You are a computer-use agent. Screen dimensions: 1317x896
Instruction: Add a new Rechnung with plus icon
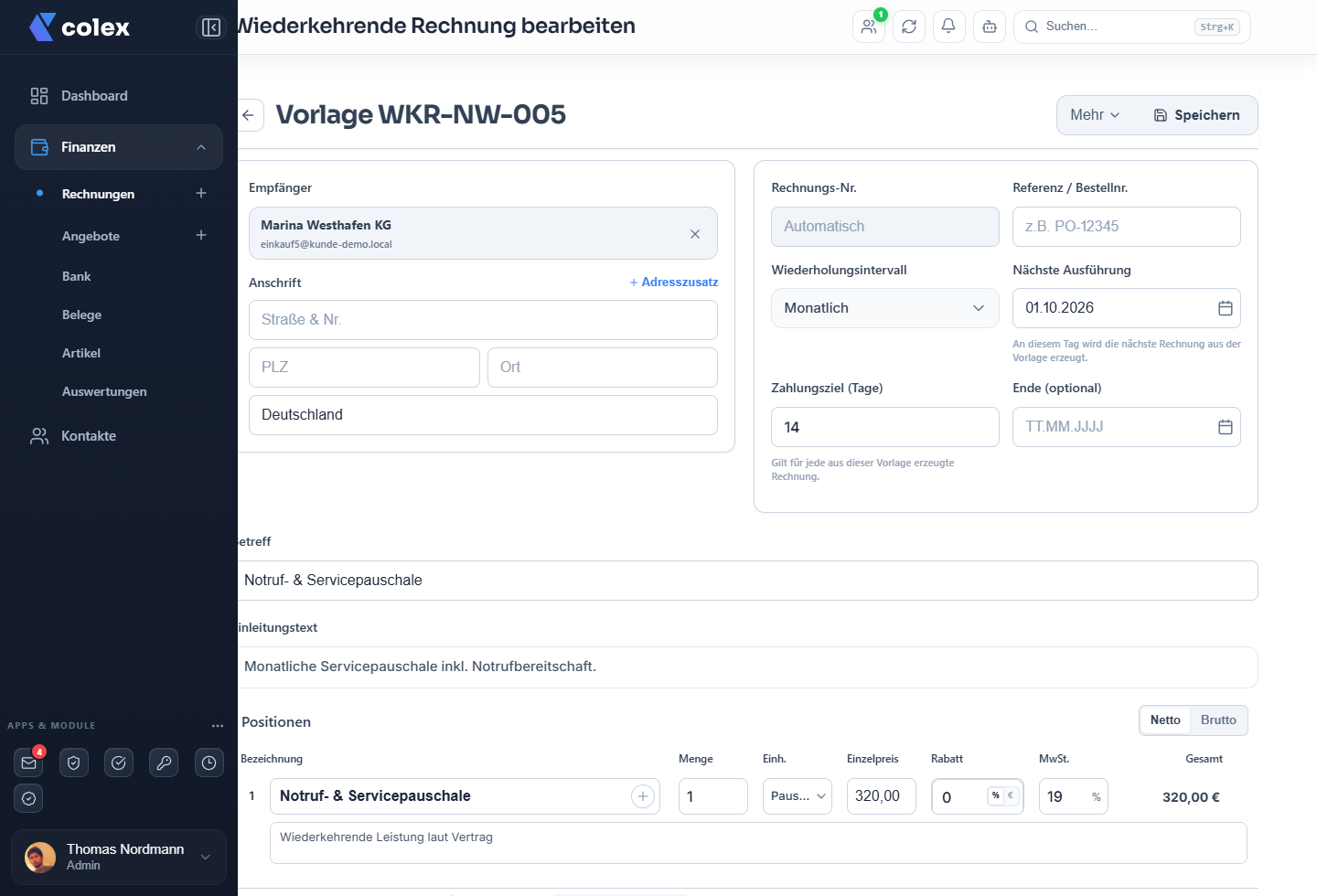click(x=201, y=193)
